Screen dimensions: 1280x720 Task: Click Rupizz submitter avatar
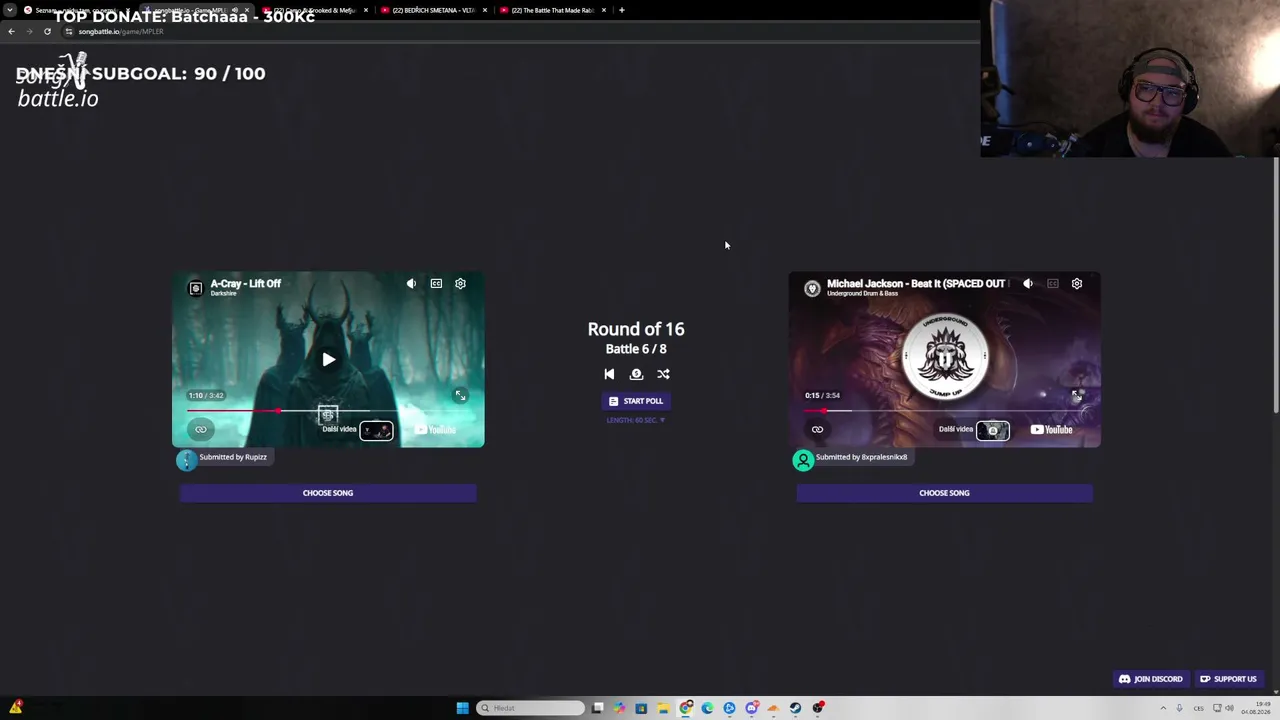[186, 460]
